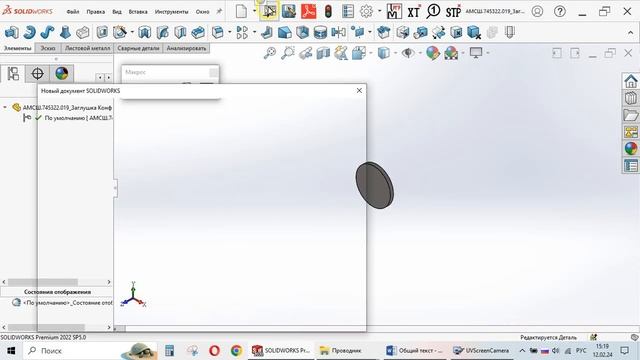Expand the linear pattern dropdown arrow
Image resolution: width=640 pixels, height=360 pixels.
click(x=254, y=32)
